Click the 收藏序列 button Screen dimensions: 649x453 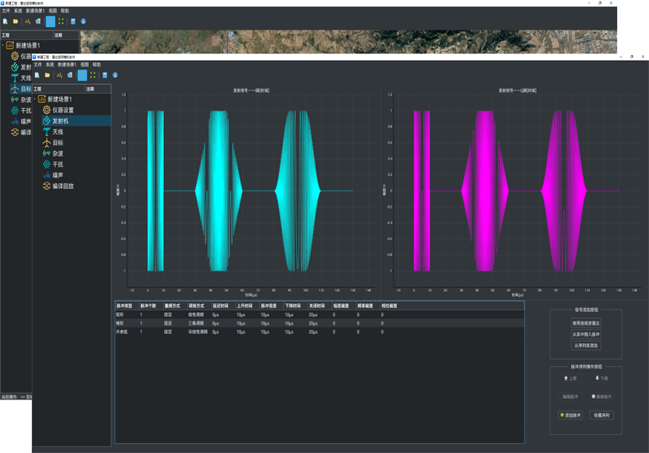(601, 414)
